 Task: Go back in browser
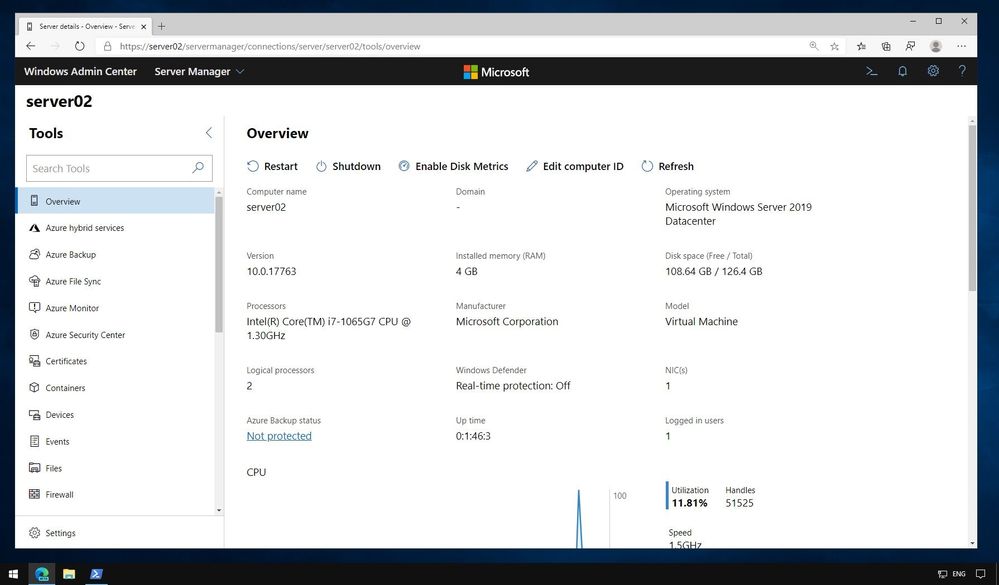pos(31,46)
